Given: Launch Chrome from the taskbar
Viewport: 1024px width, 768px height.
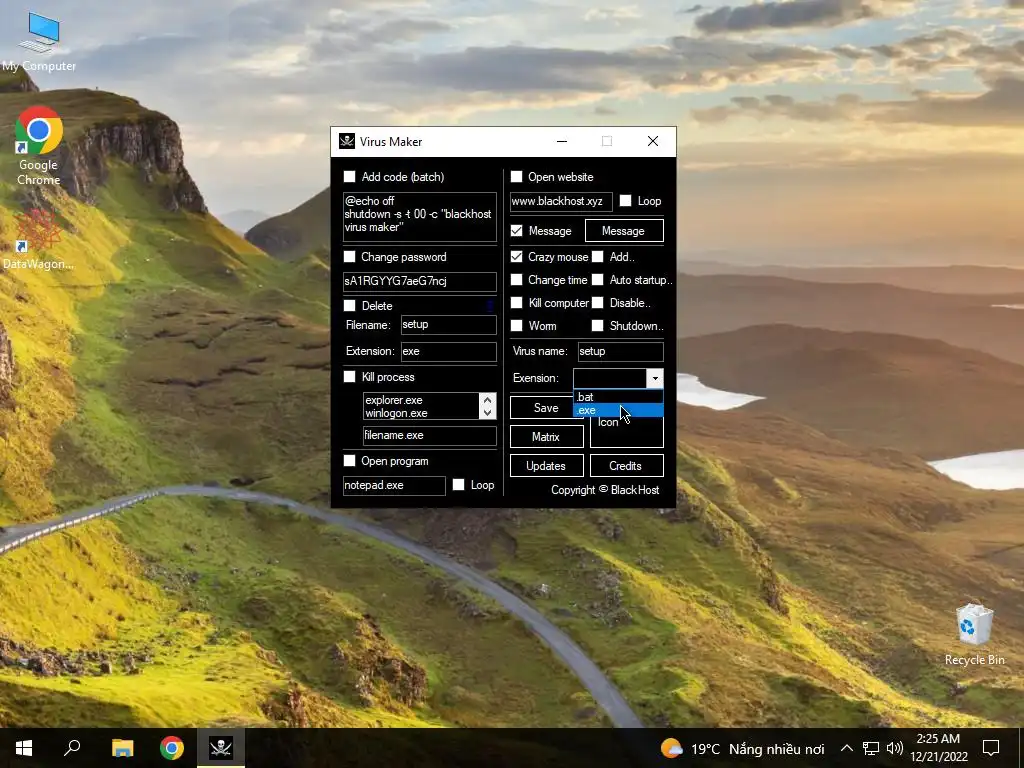Looking at the screenshot, I should (x=172, y=748).
